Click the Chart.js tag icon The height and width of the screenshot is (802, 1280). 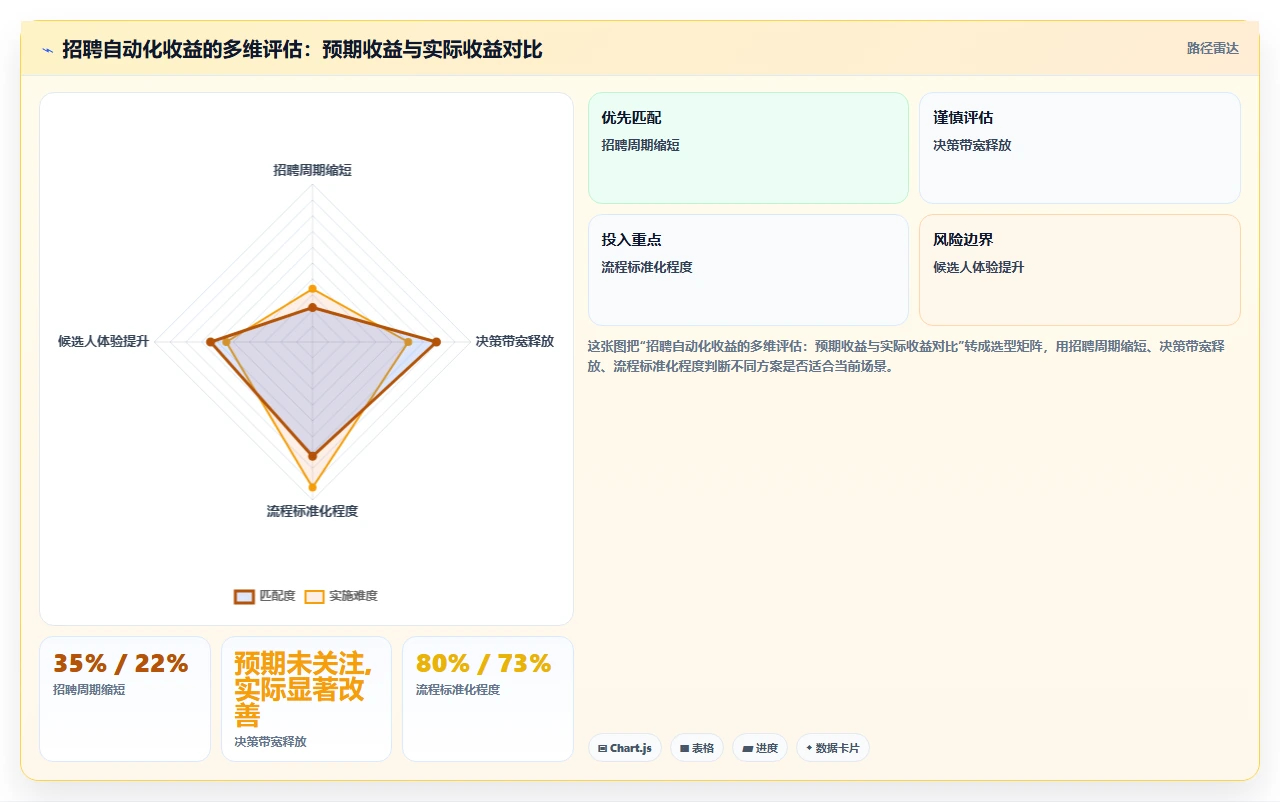pos(602,748)
